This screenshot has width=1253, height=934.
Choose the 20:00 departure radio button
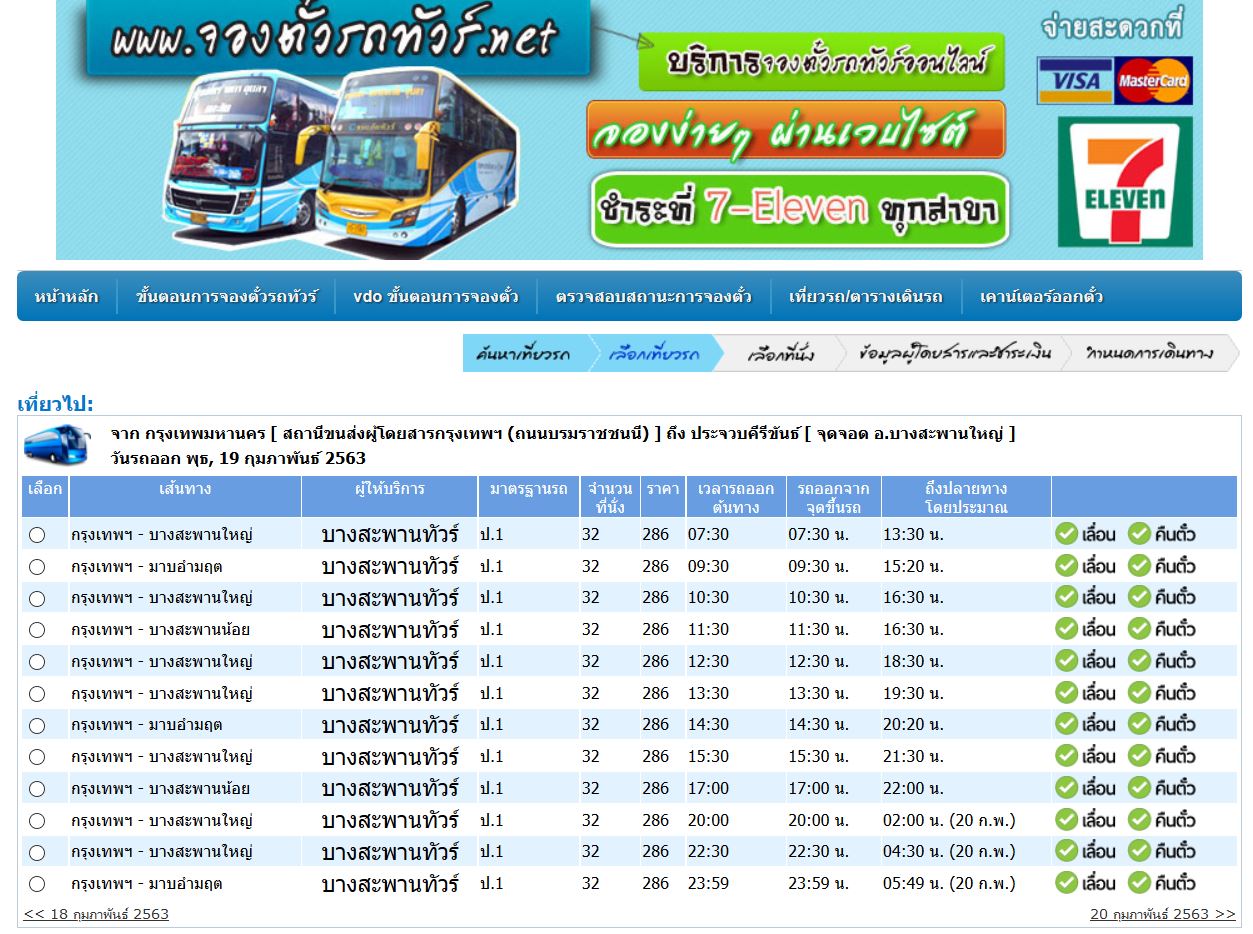point(37,821)
